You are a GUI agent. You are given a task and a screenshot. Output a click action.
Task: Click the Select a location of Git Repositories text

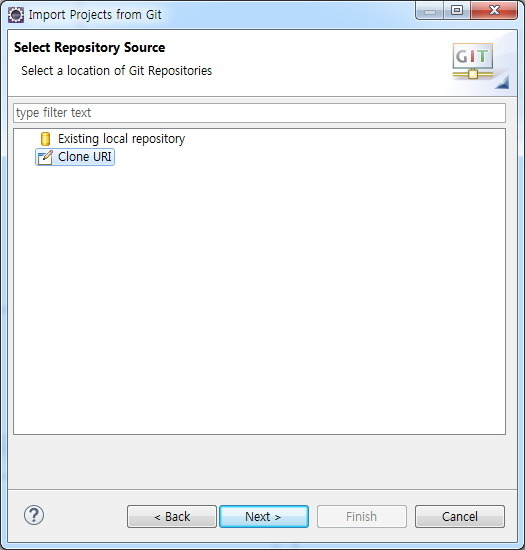coord(117,71)
